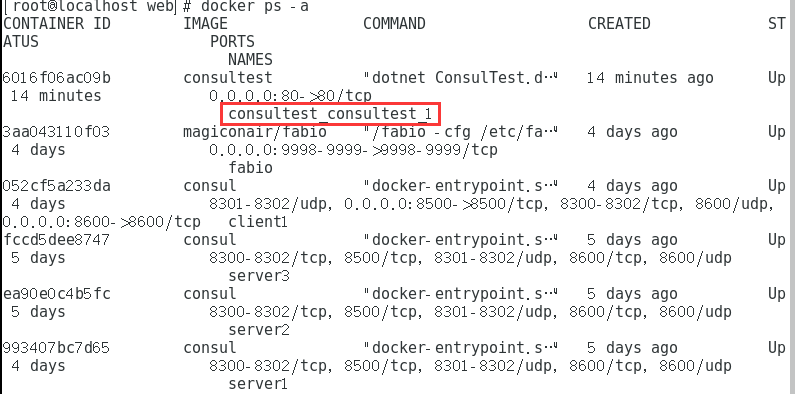
Task: Select the magiconair/fabio image name
Action: pos(255,132)
